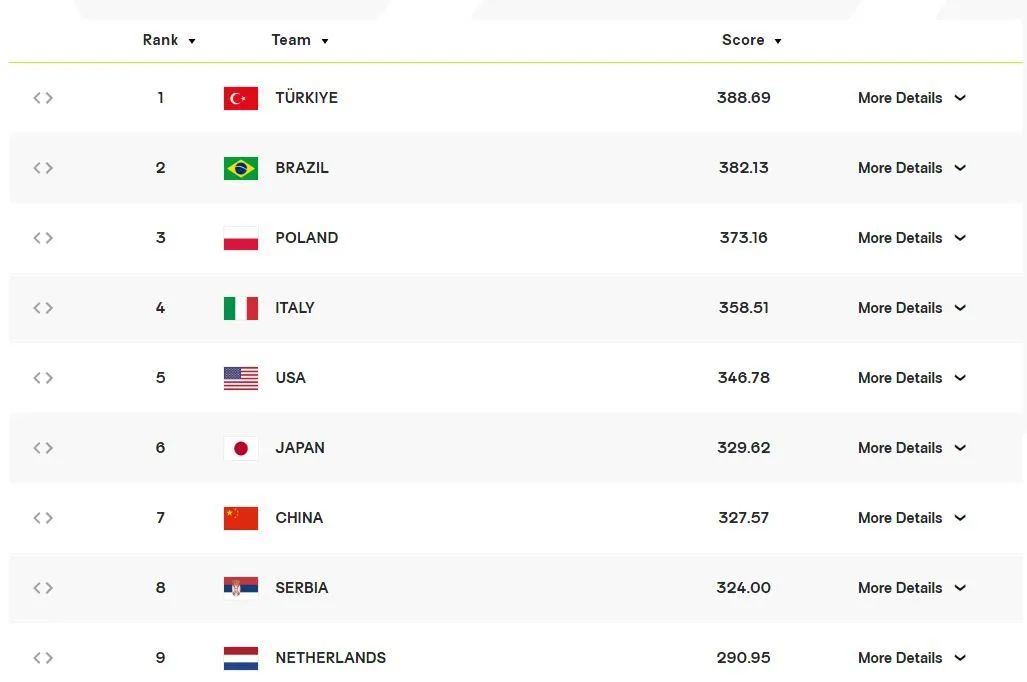Expand More Details for Brazil
This screenshot has width=1027, height=682.
click(x=912, y=168)
